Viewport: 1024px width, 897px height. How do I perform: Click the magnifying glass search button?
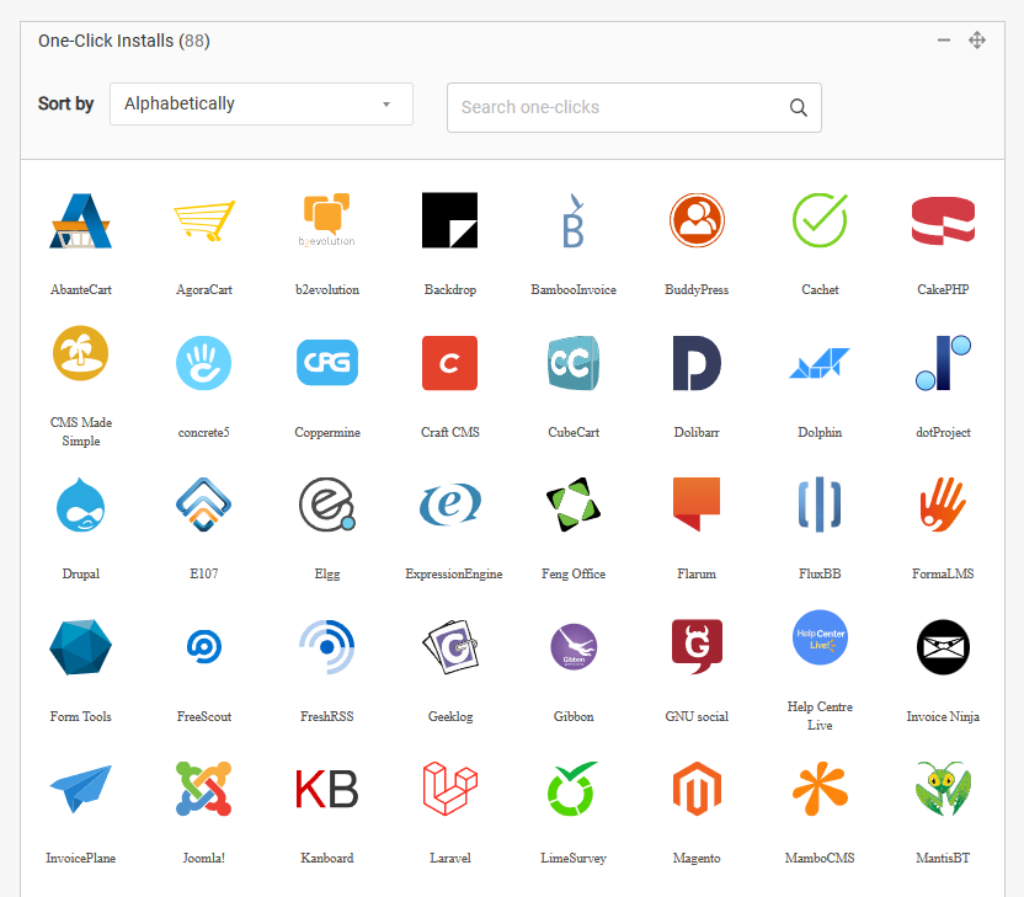798,108
